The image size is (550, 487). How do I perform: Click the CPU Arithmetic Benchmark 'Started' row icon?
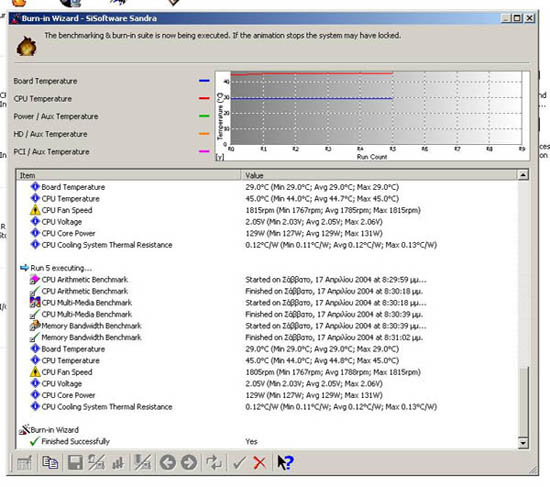[x=34, y=280]
